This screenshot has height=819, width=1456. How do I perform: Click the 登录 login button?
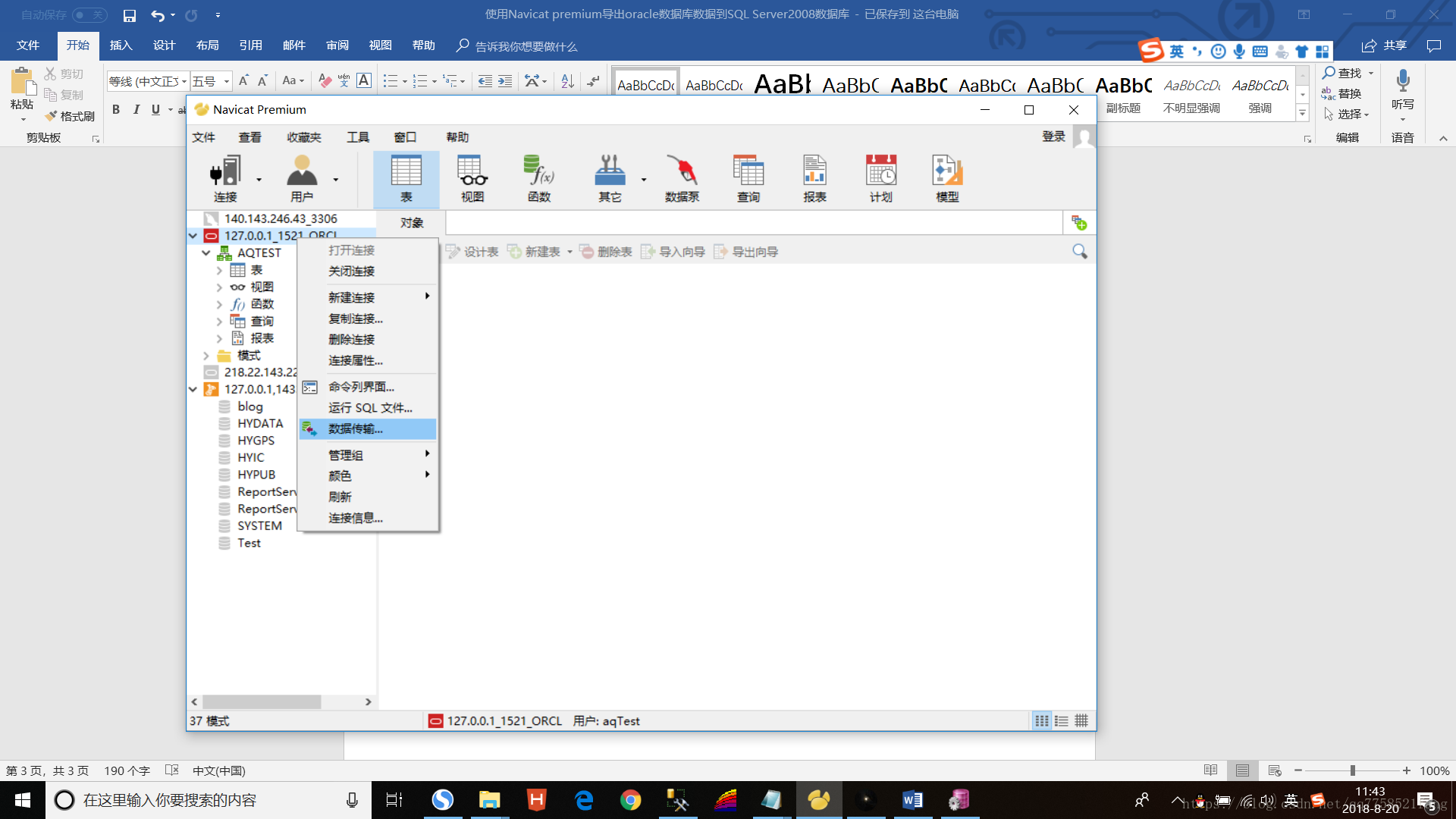1053,136
